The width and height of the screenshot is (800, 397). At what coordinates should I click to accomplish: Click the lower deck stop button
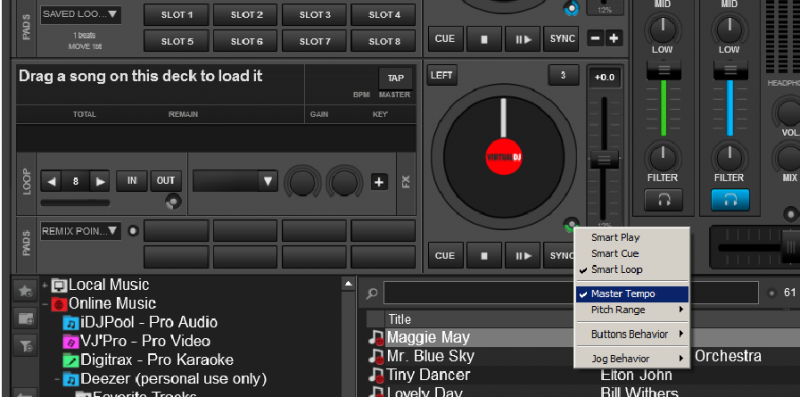[x=484, y=256]
